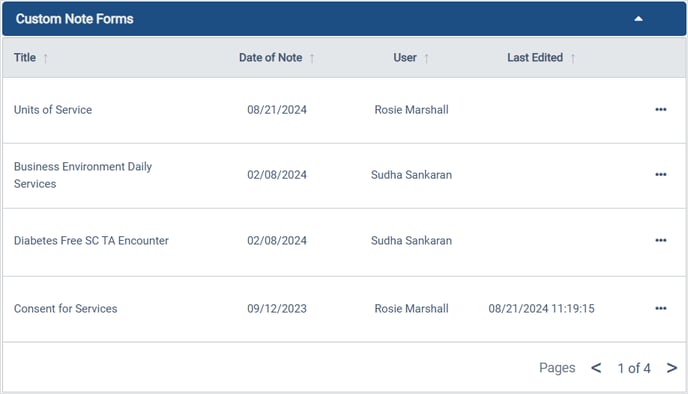Click the Date of Note header
Image resolution: width=688 pixels, height=394 pixels.
coord(270,57)
